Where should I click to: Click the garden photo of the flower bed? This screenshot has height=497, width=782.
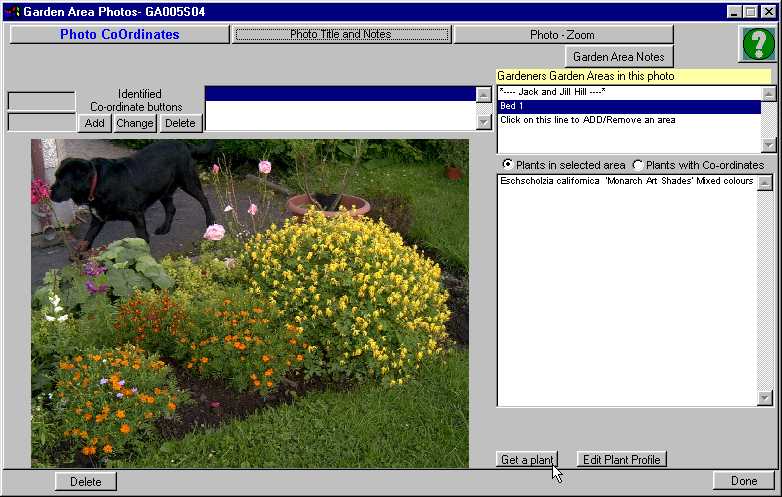click(x=250, y=303)
